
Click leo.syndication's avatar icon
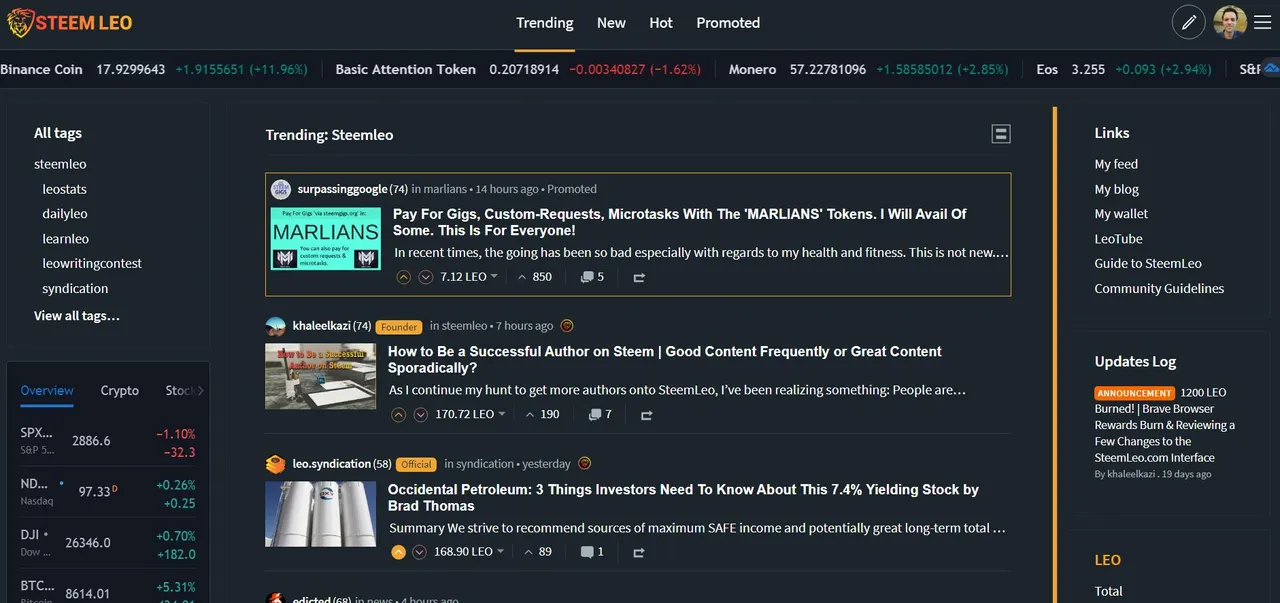tap(276, 464)
